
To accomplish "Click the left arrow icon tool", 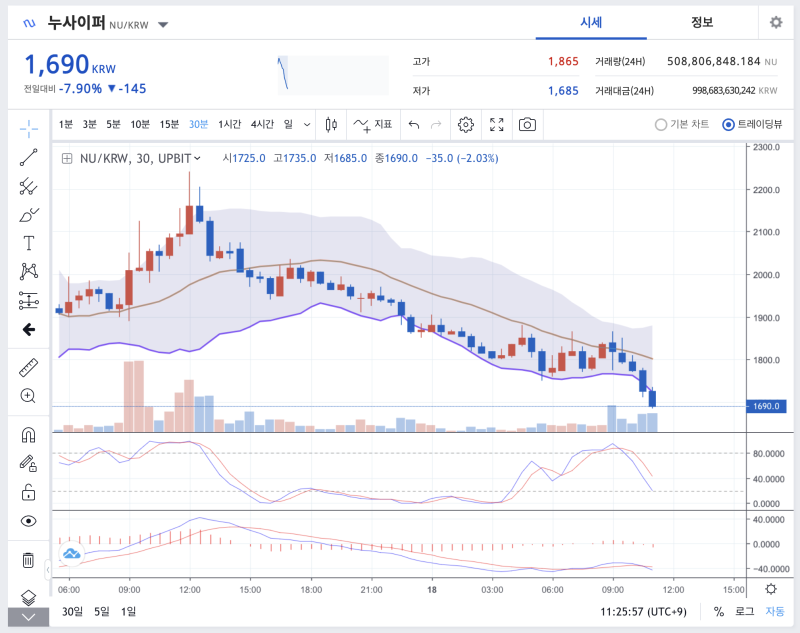I will (29, 330).
